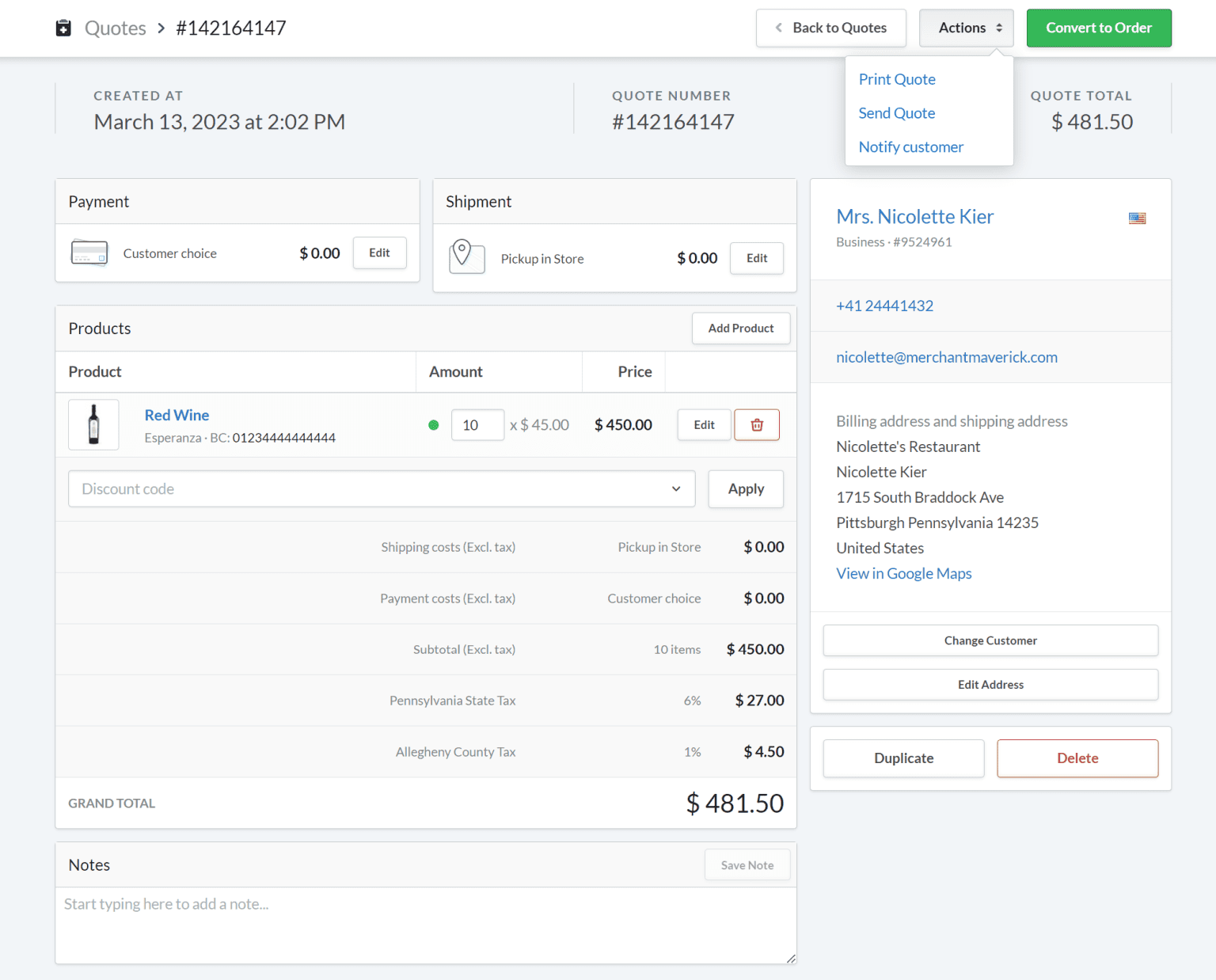The width and height of the screenshot is (1216, 980).
Task: Duplicate this quote
Action: pyautogui.click(x=903, y=758)
